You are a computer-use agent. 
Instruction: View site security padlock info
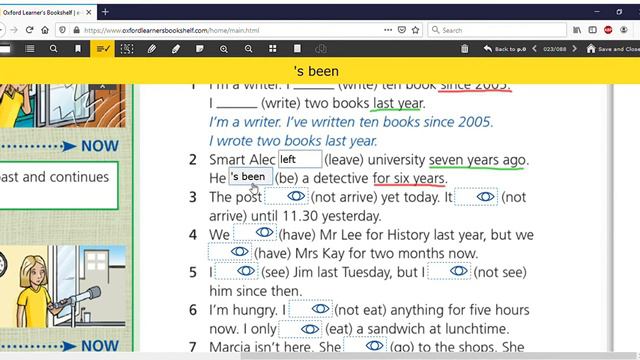pyautogui.click(x=76, y=30)
